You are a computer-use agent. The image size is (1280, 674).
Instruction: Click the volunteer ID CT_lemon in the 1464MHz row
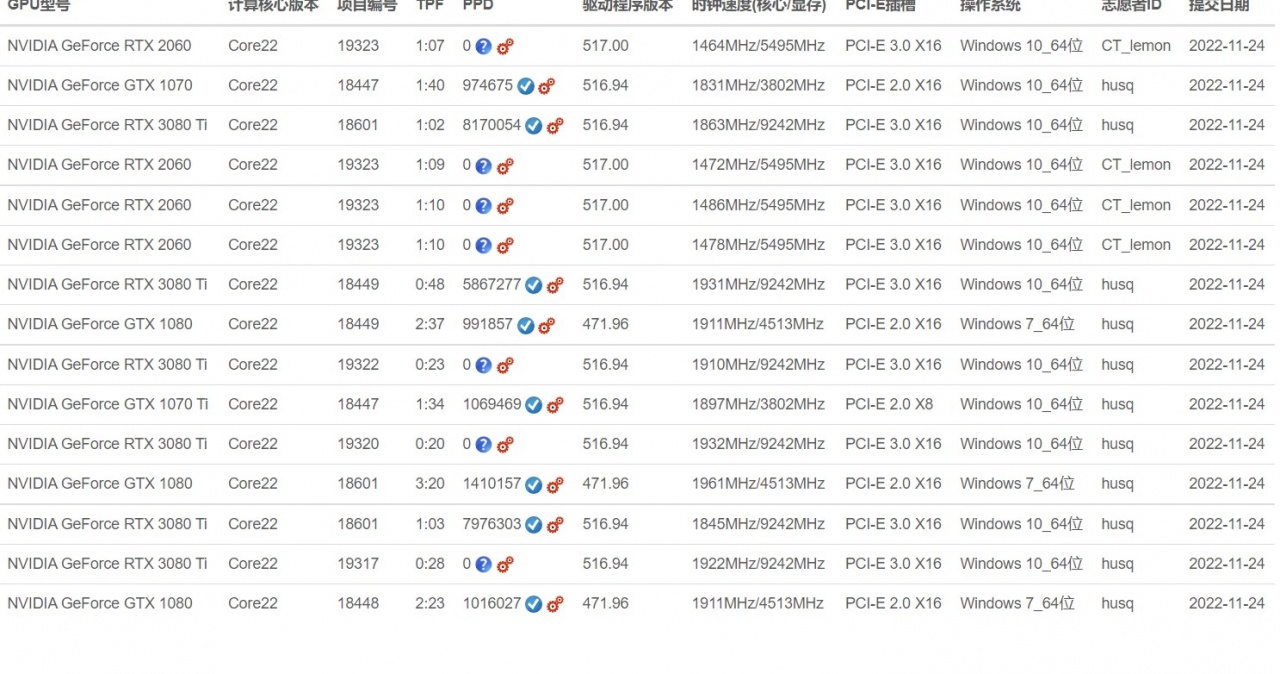coord(1136,45)
